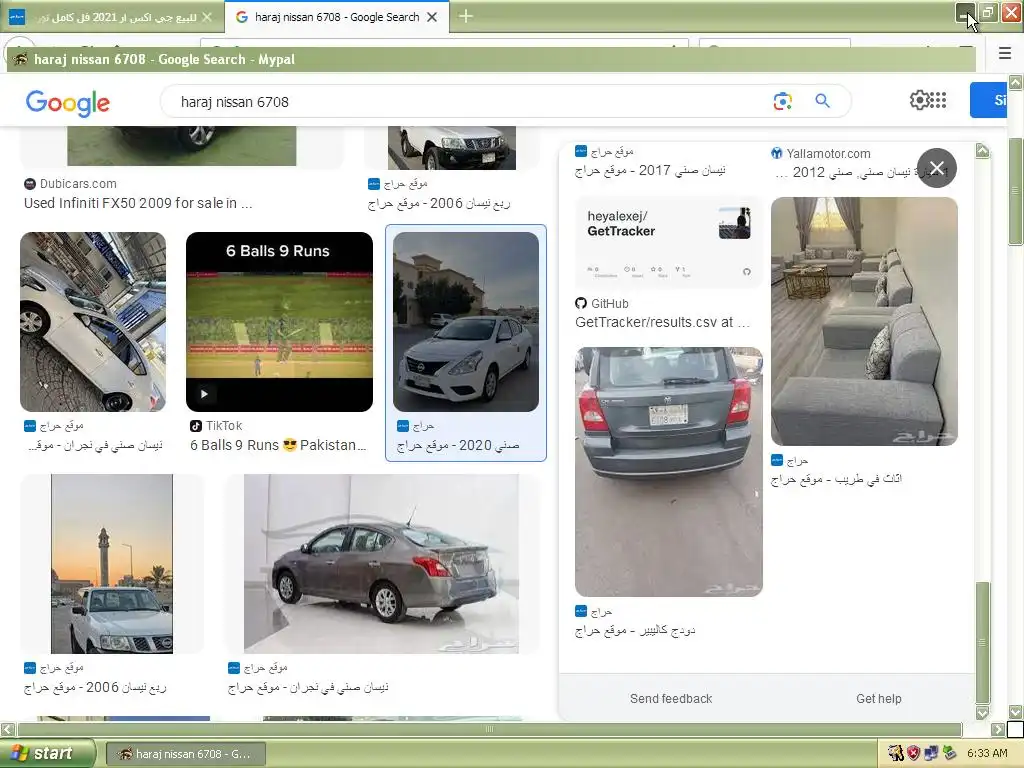Click the preview panel scrollbar up arrow
The width and height of the screenshot is (1024, 768).
point(982,151)
